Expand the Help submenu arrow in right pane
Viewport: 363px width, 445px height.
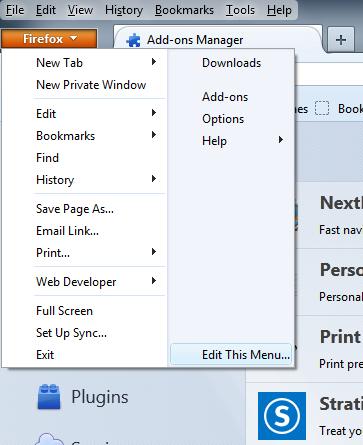click(281, 140)
